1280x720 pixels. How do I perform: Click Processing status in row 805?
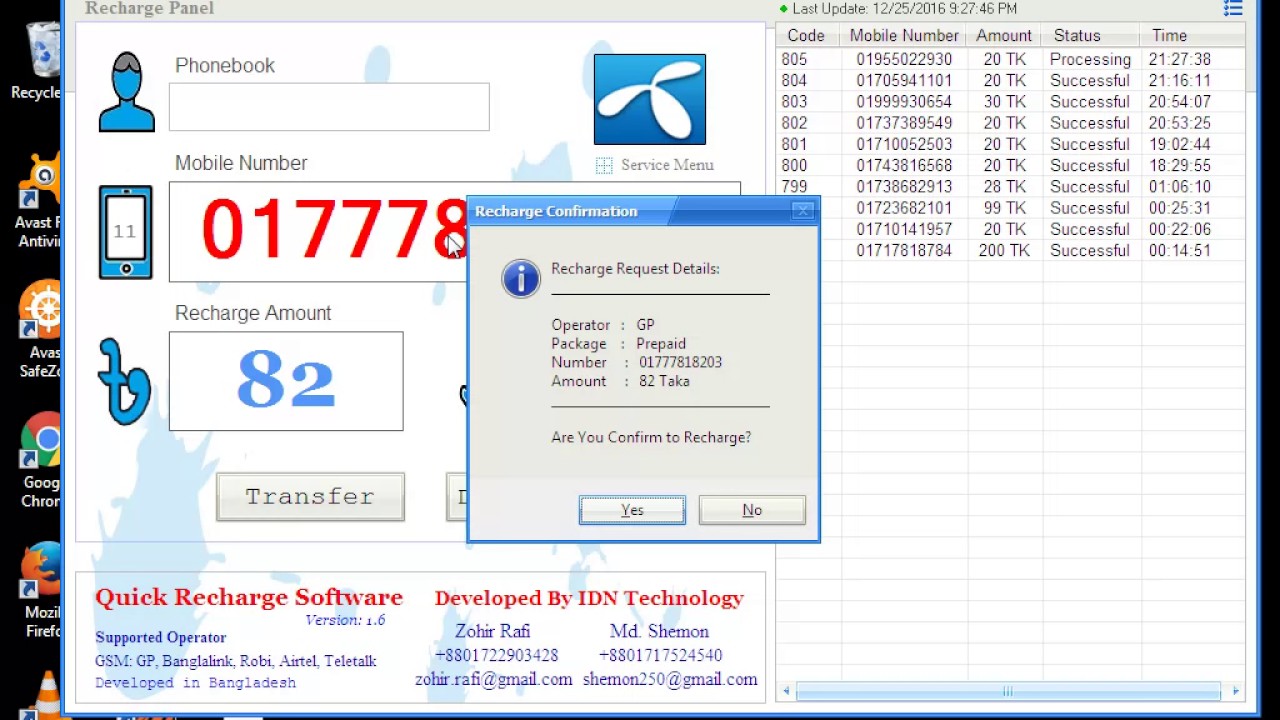(x=1090, y=60)
